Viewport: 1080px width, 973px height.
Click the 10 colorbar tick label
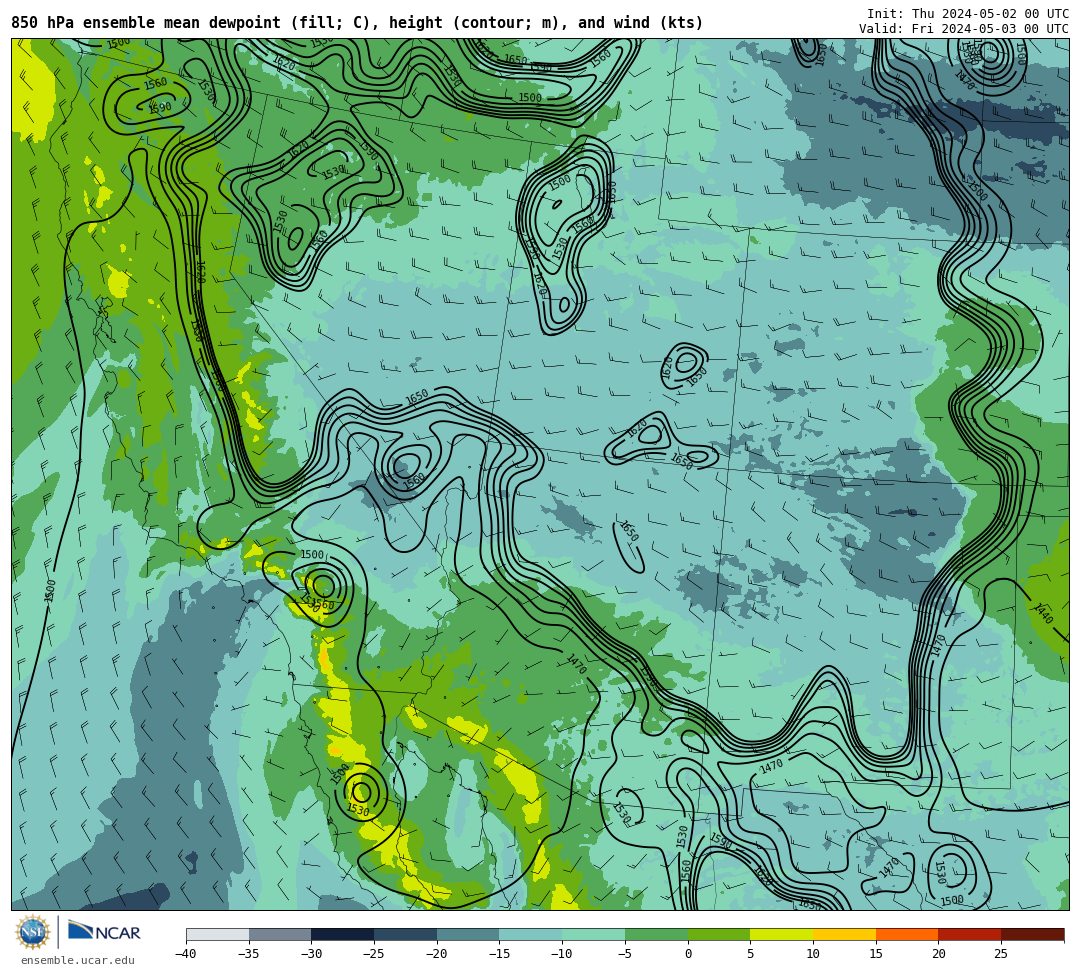(813, 954)
